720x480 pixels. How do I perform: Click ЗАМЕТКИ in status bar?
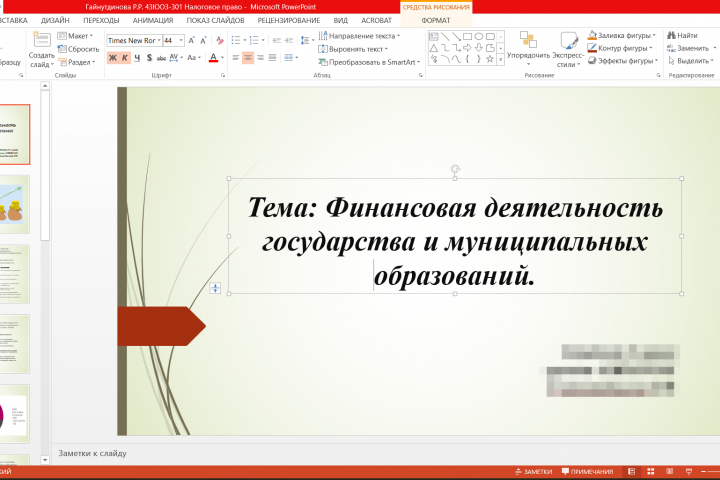534,472
